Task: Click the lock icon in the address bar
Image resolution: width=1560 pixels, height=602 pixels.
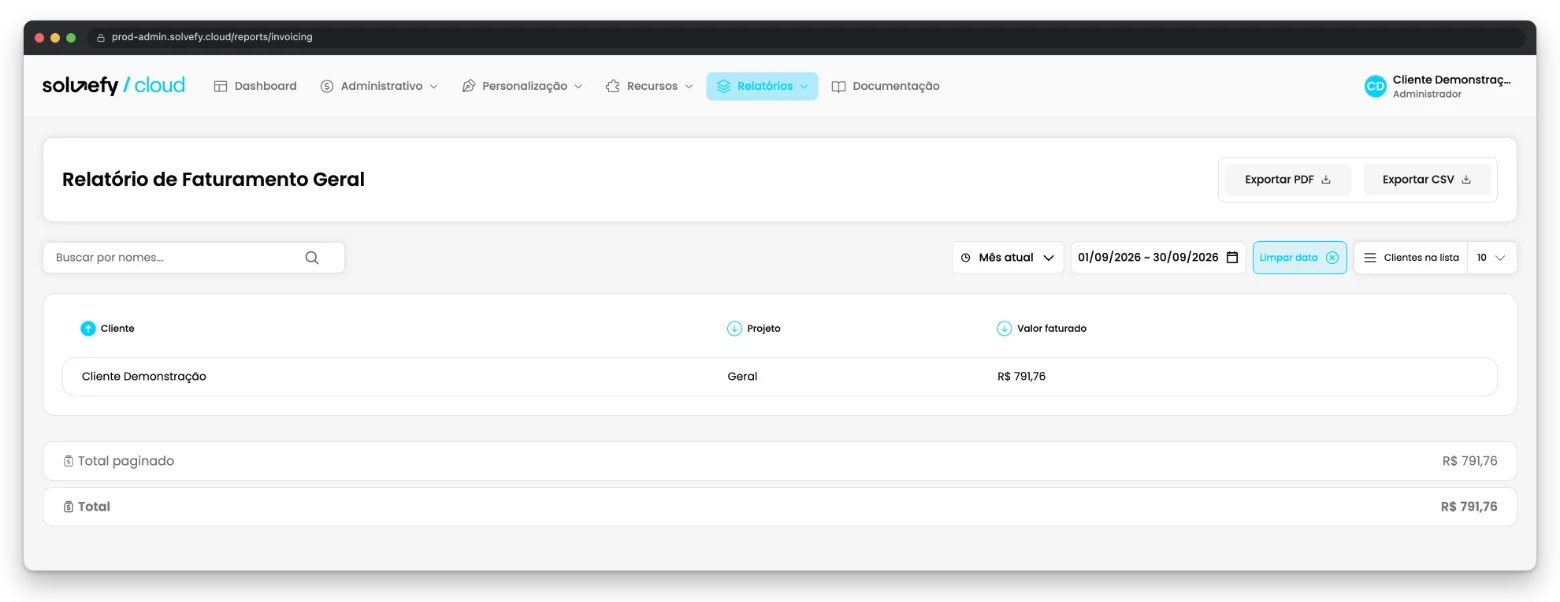Action: tap(100, 37)
